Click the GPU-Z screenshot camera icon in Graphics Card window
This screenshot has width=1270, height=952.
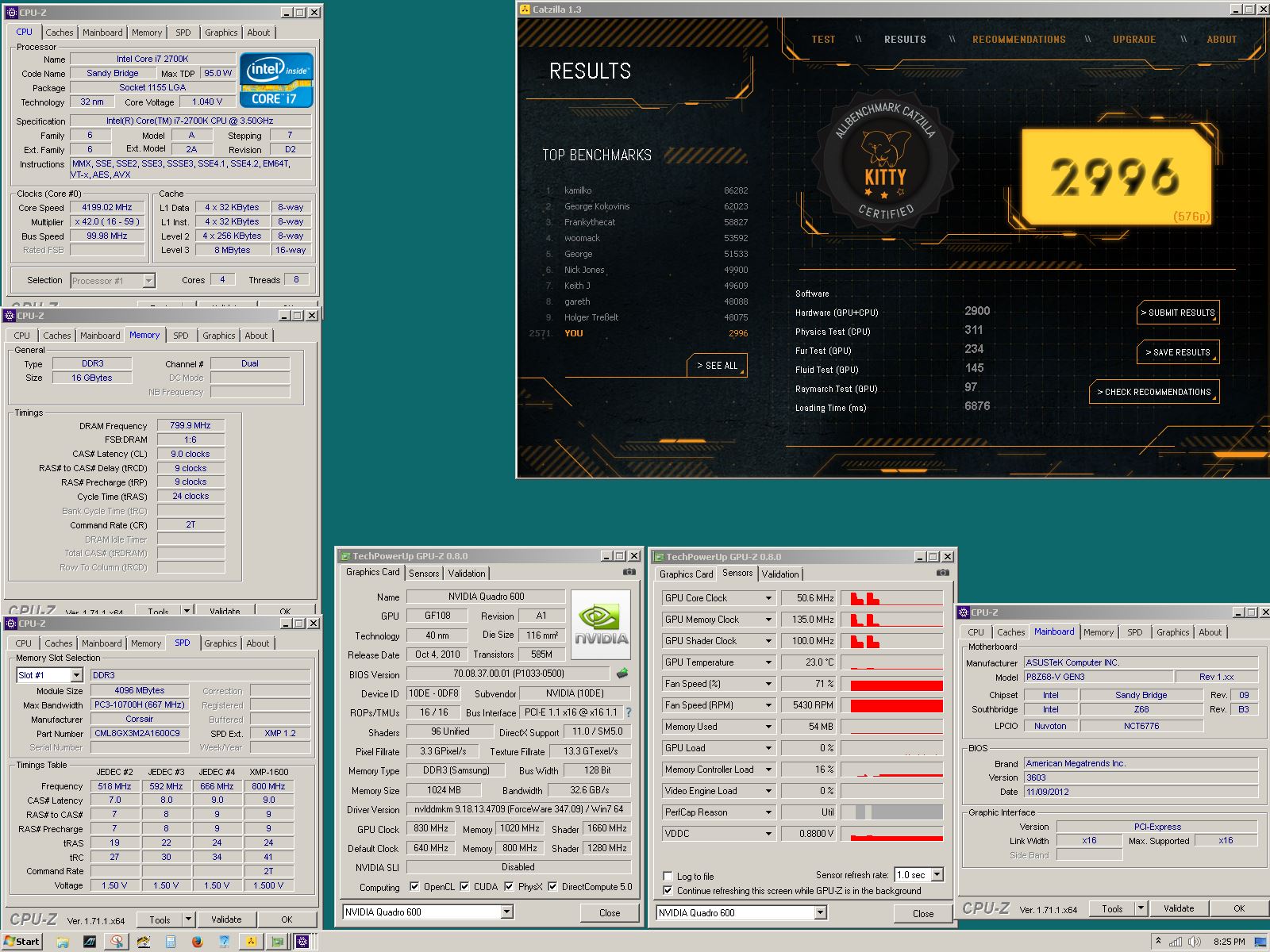point(629,571)
